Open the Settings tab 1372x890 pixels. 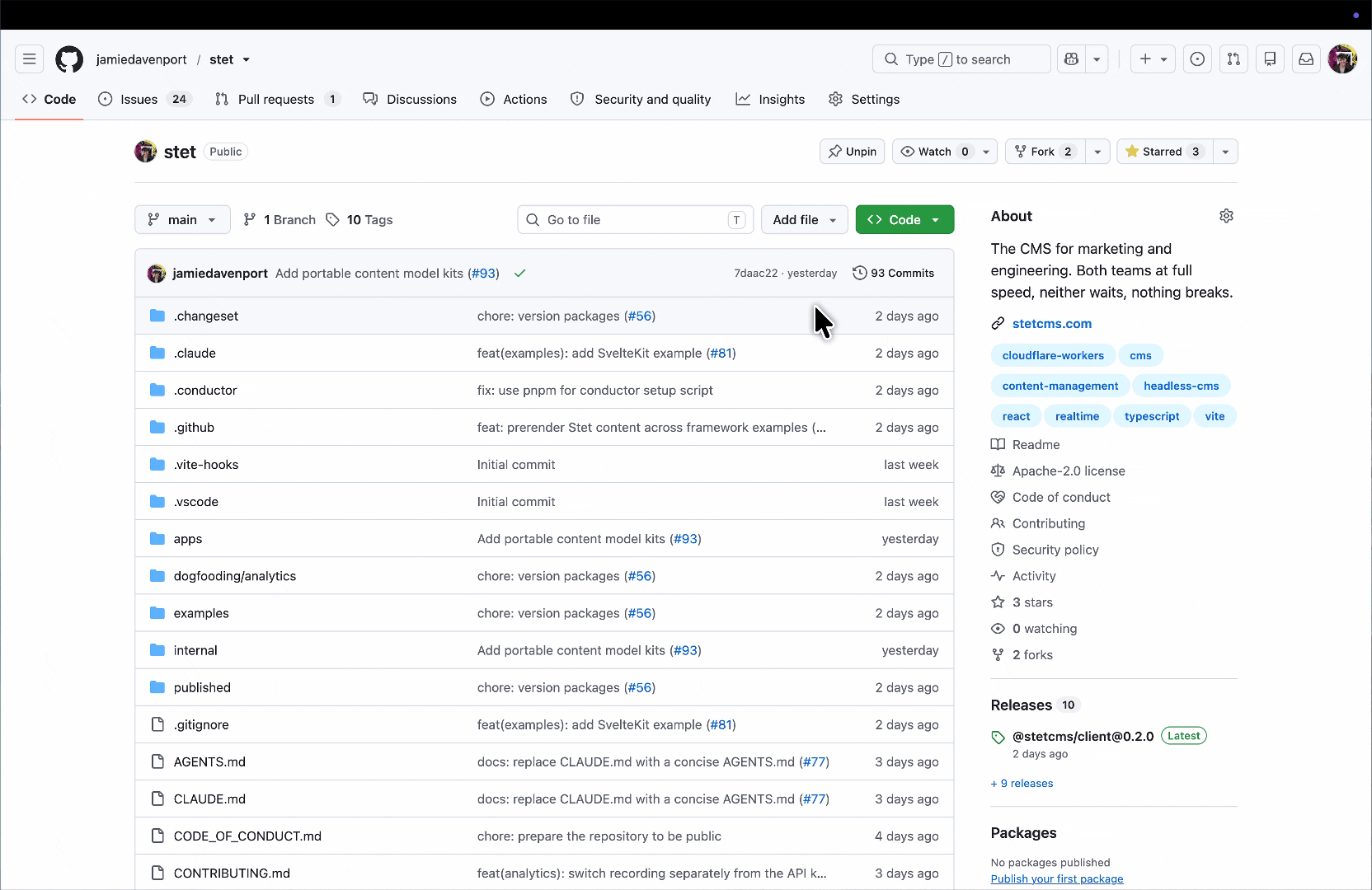pyautogui.click(x=864, y=100)
